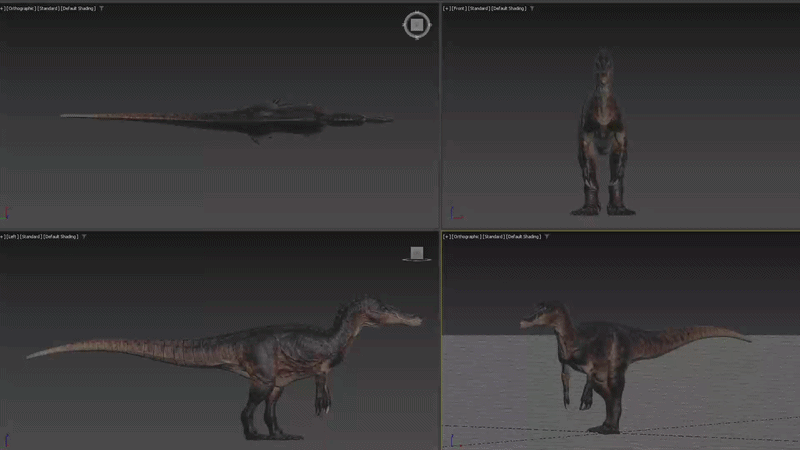Click [Standard] label in the Front viewport

click(x=481, y=8)
